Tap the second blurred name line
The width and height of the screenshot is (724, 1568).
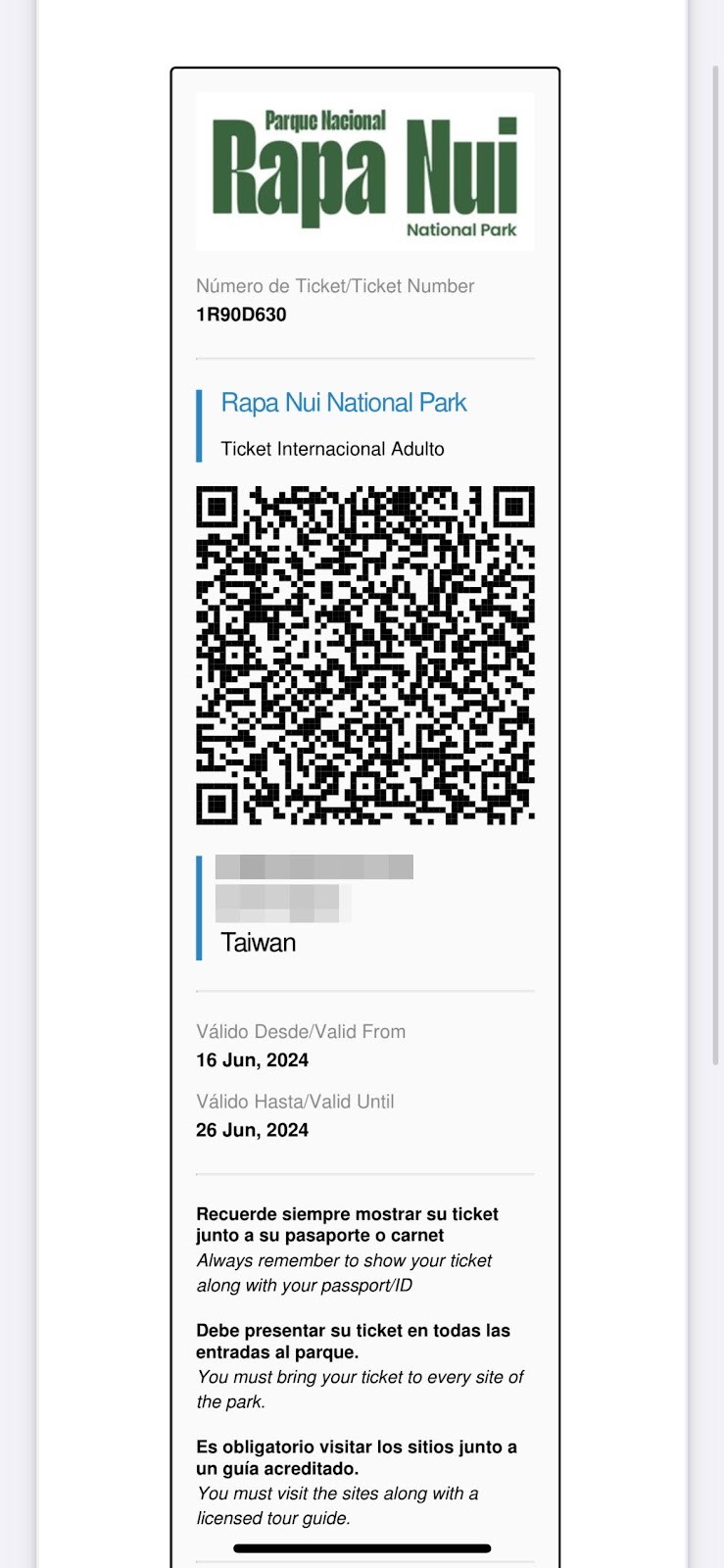tap(282, 903)
